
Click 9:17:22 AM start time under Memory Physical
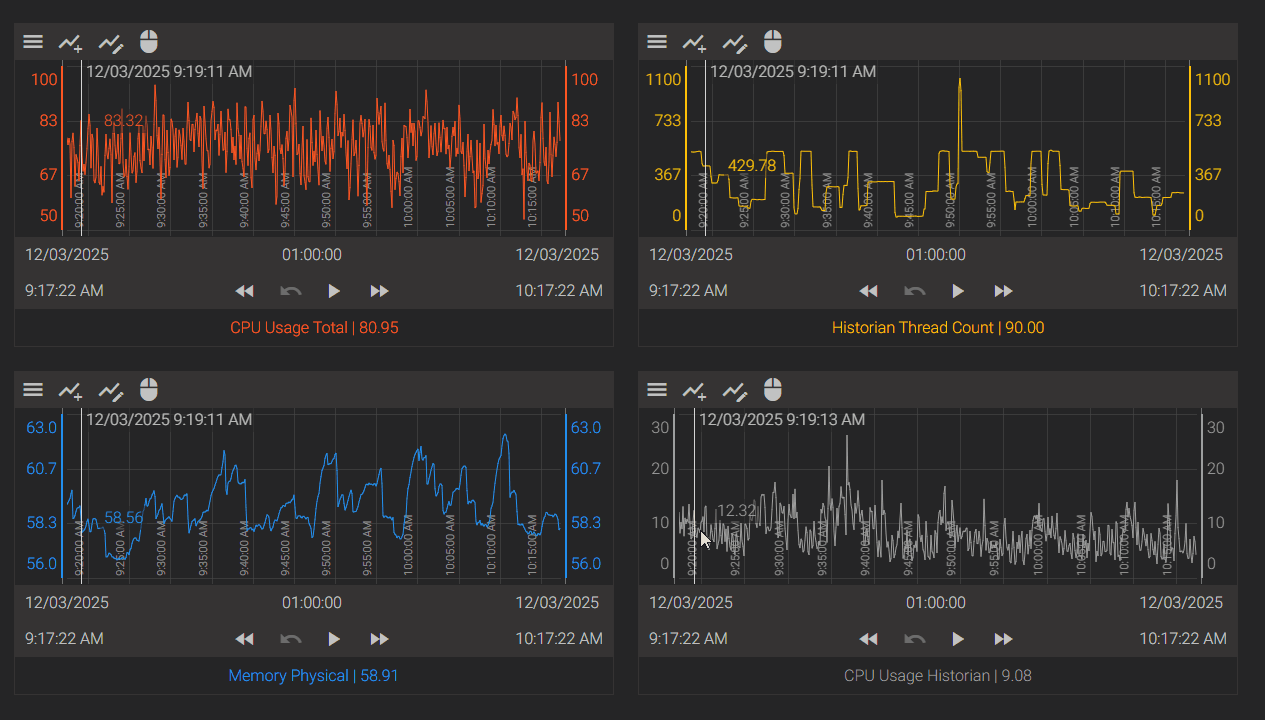(64, 639)
